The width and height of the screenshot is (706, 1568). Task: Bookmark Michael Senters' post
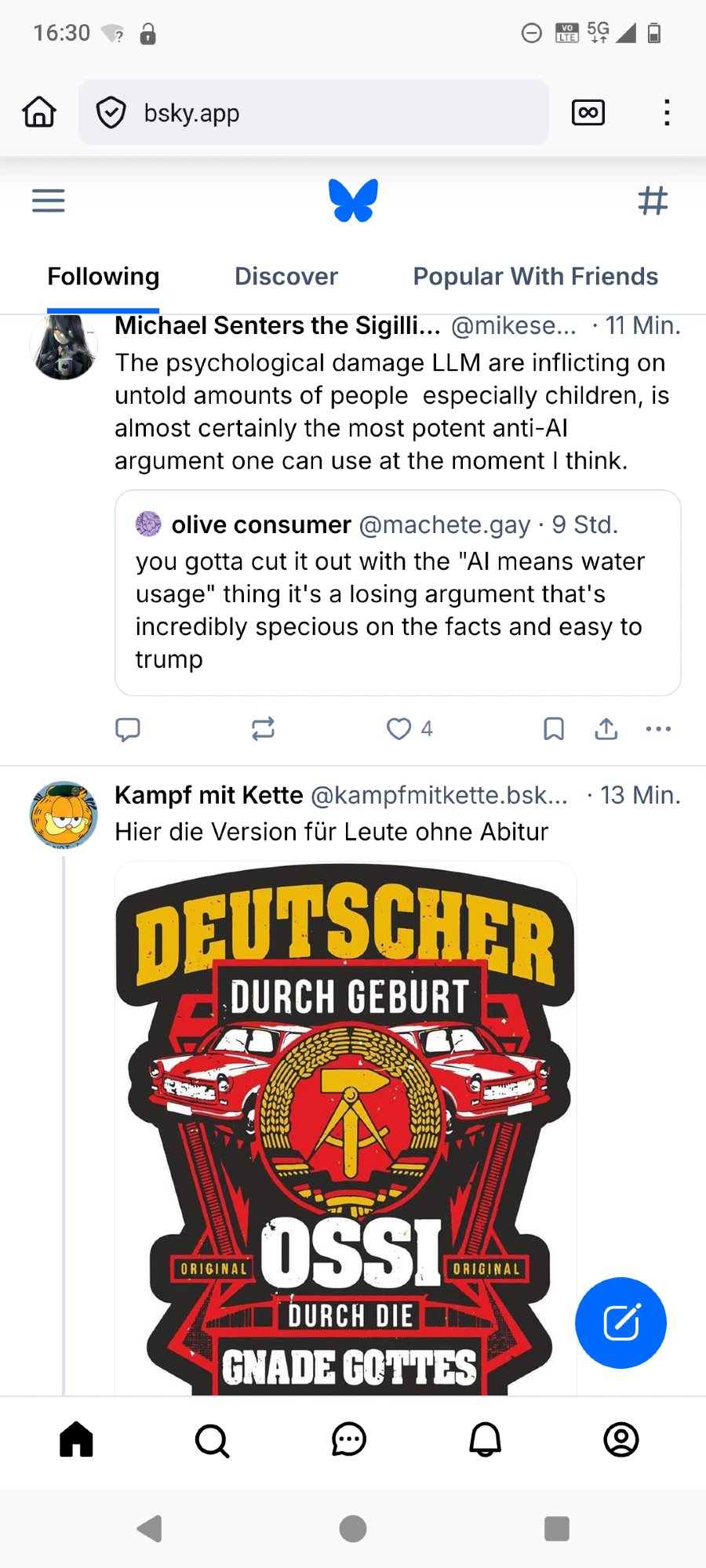point(554,729)
